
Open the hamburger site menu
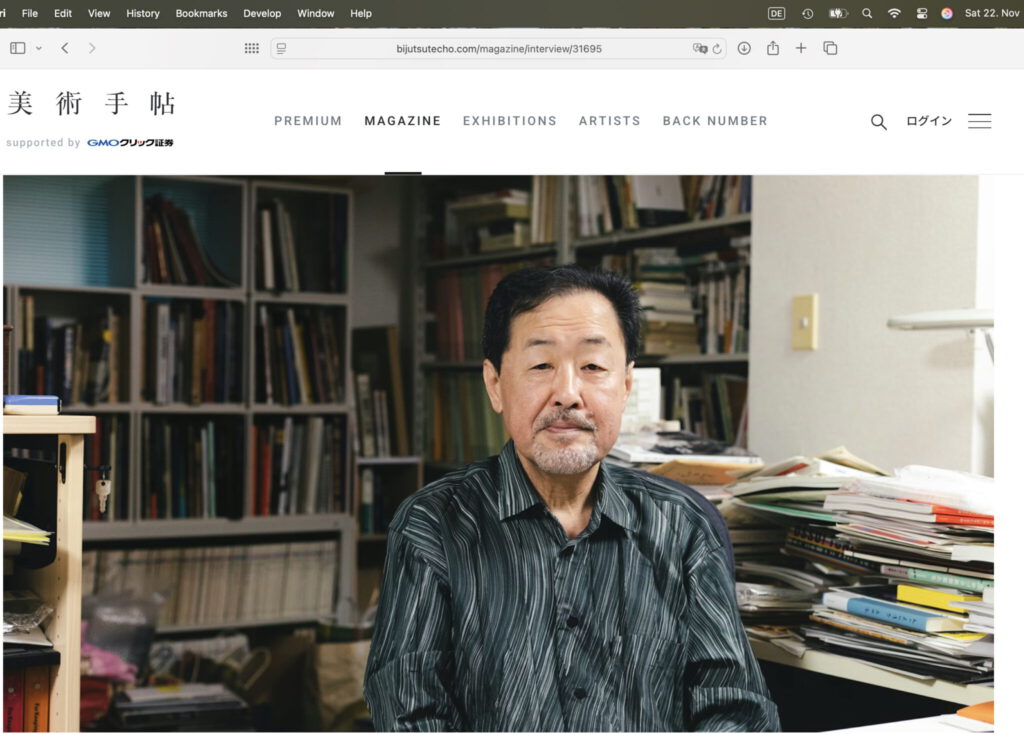980,121
